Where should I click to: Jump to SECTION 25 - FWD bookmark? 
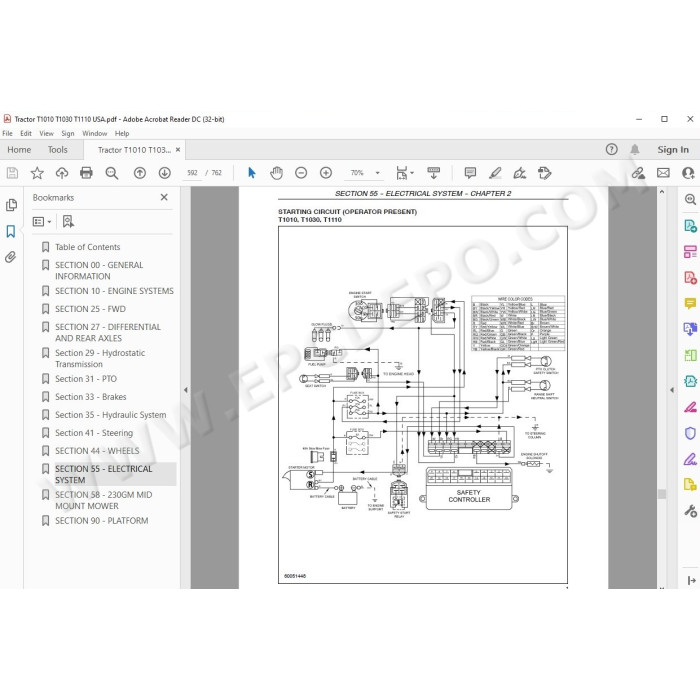pyautogui.click(x=90, y=309)
